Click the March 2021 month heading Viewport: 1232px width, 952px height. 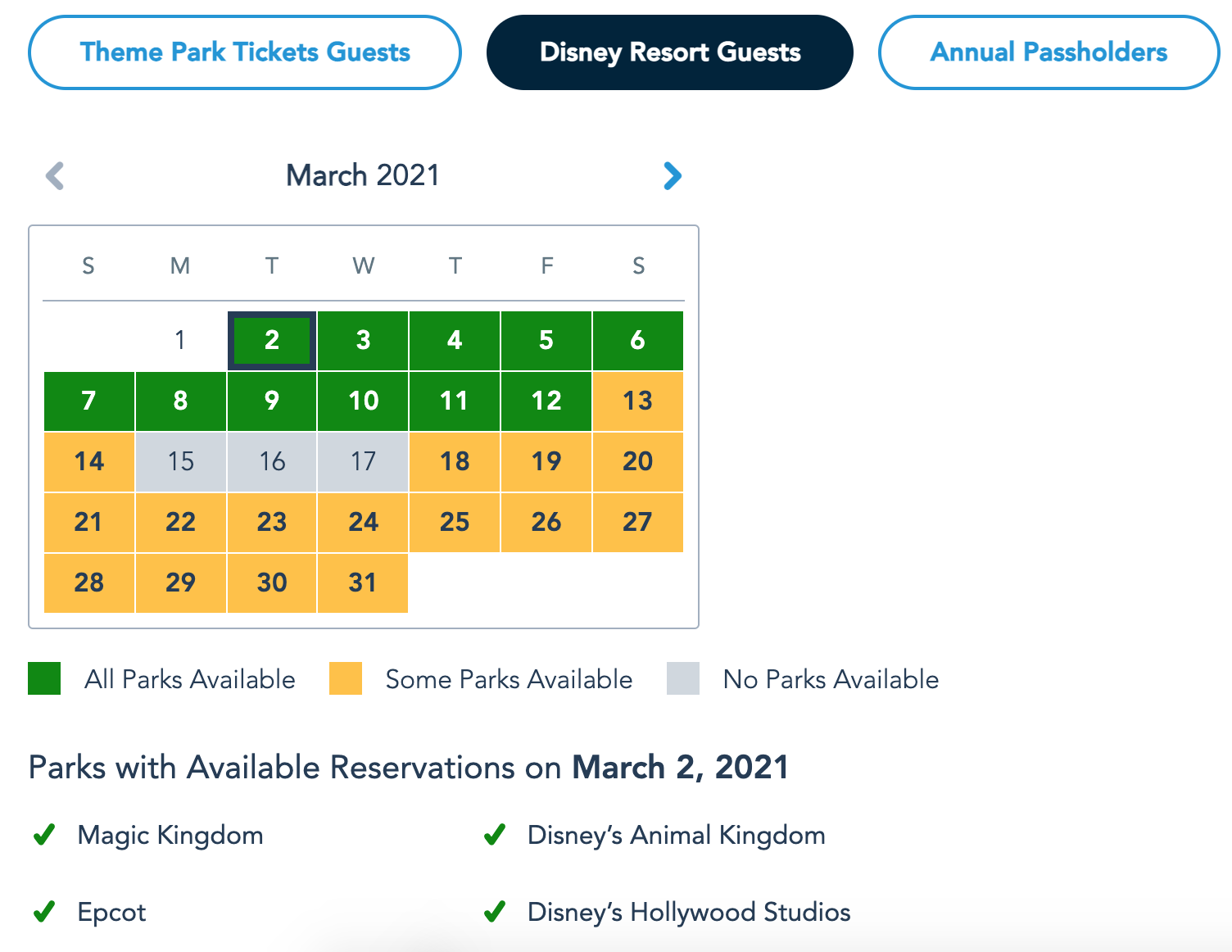pos(363,175)
